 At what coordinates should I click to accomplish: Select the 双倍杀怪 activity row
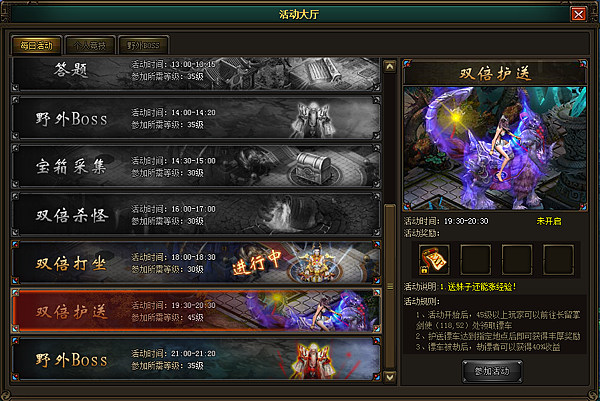click(196, 215)
